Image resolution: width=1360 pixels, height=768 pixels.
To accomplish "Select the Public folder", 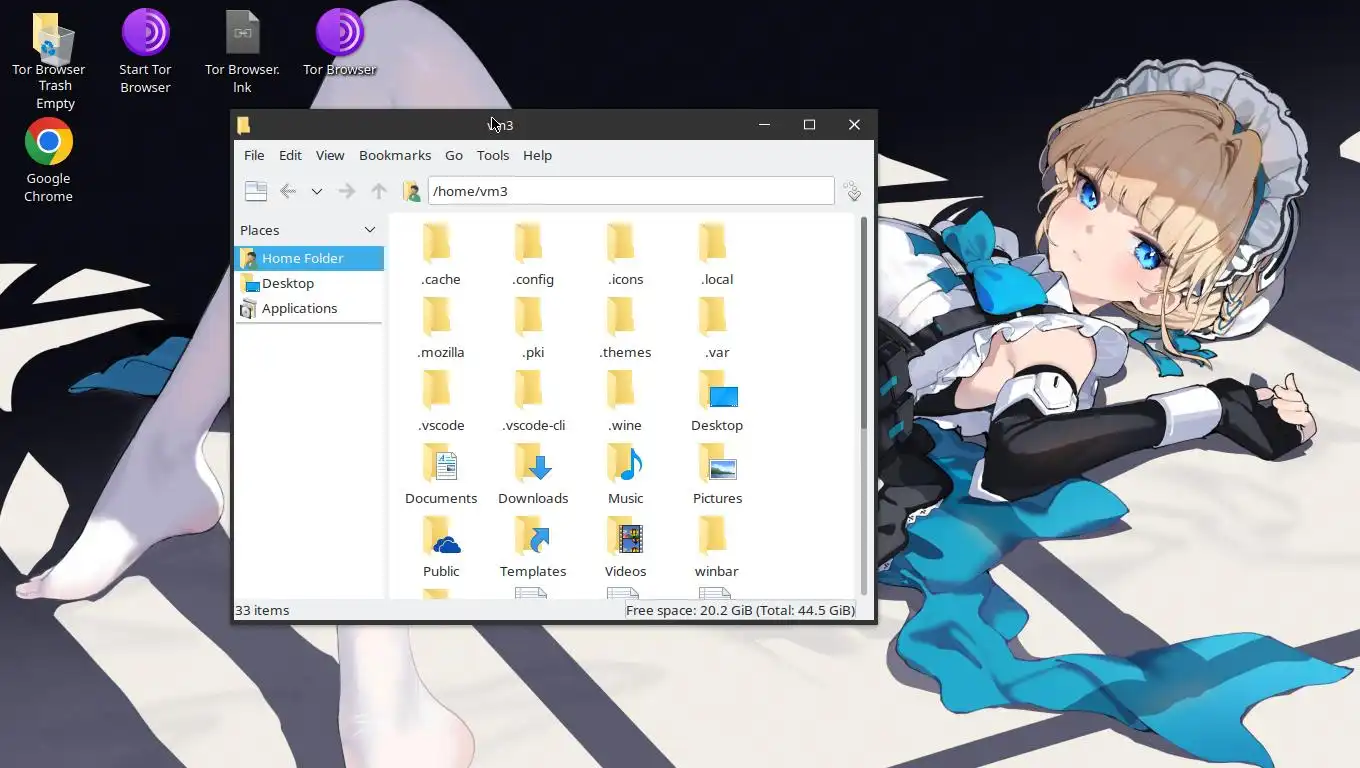I will pyautogui.click(x=441, y=547).
